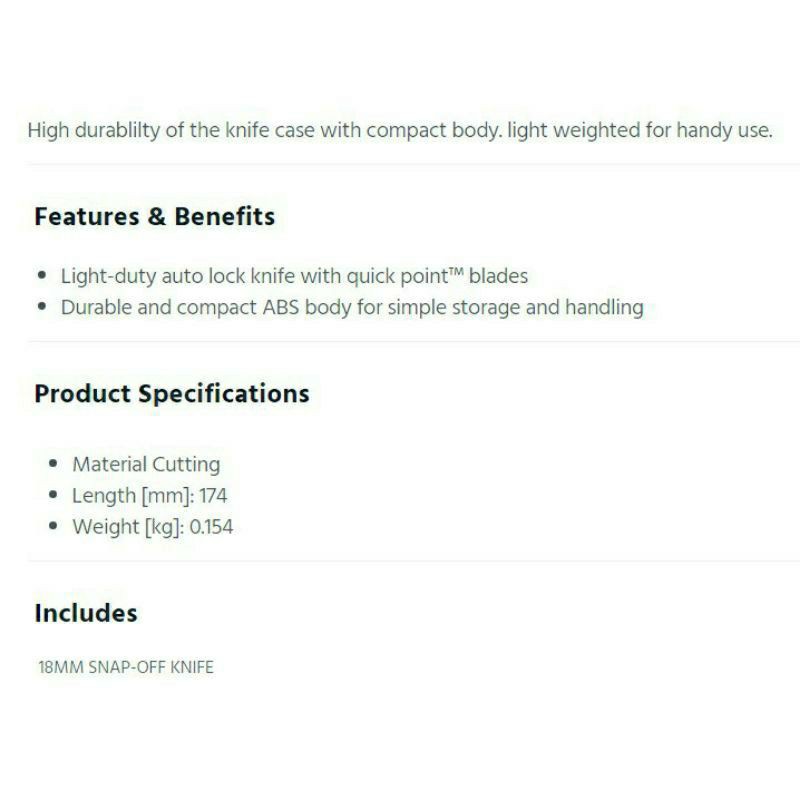Click the Material Cutting specification
This screenshot has height=800, width=800.
click(x=146, y=464)
